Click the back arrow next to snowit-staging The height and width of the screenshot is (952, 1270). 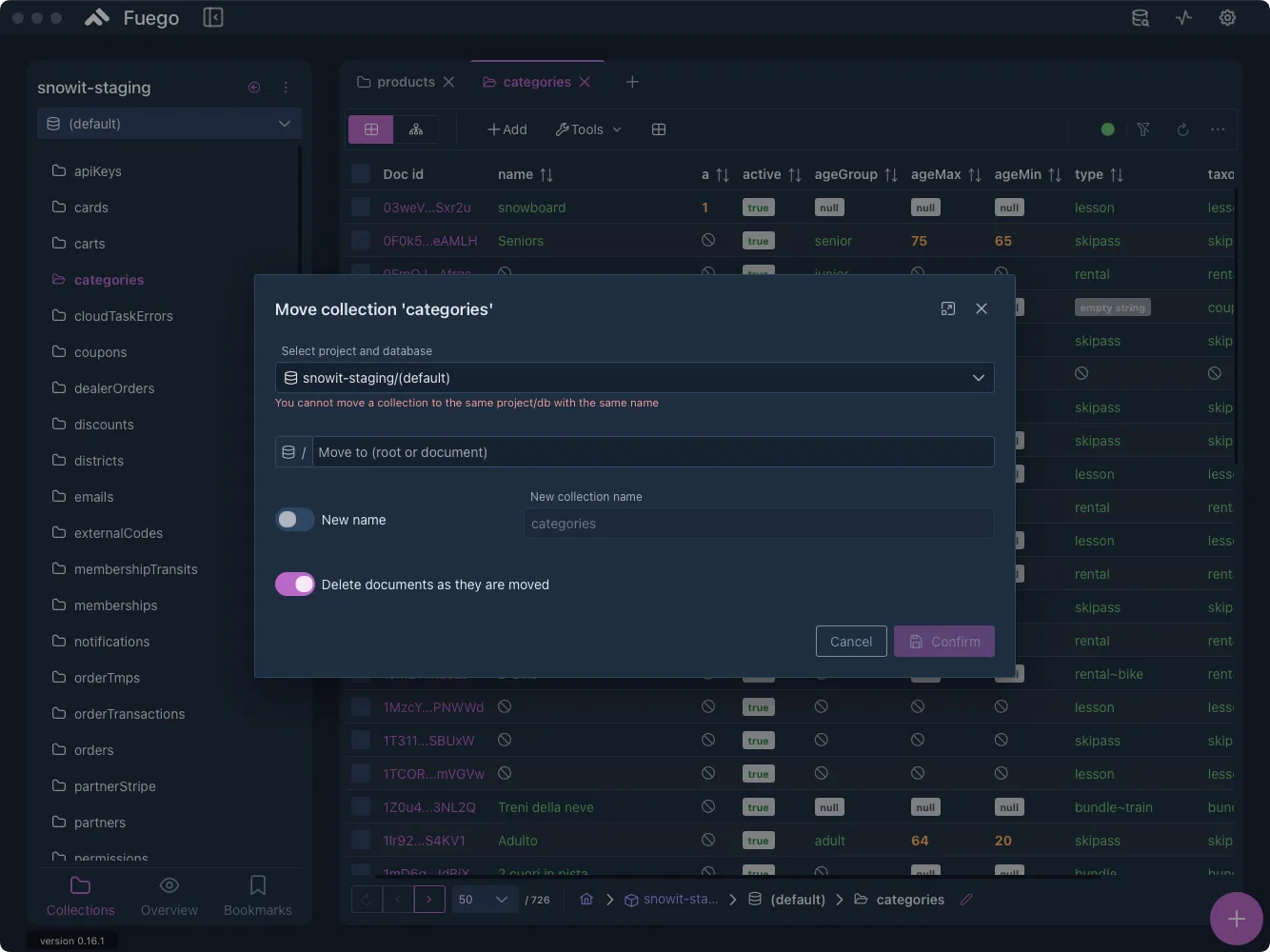pos(254,88)
